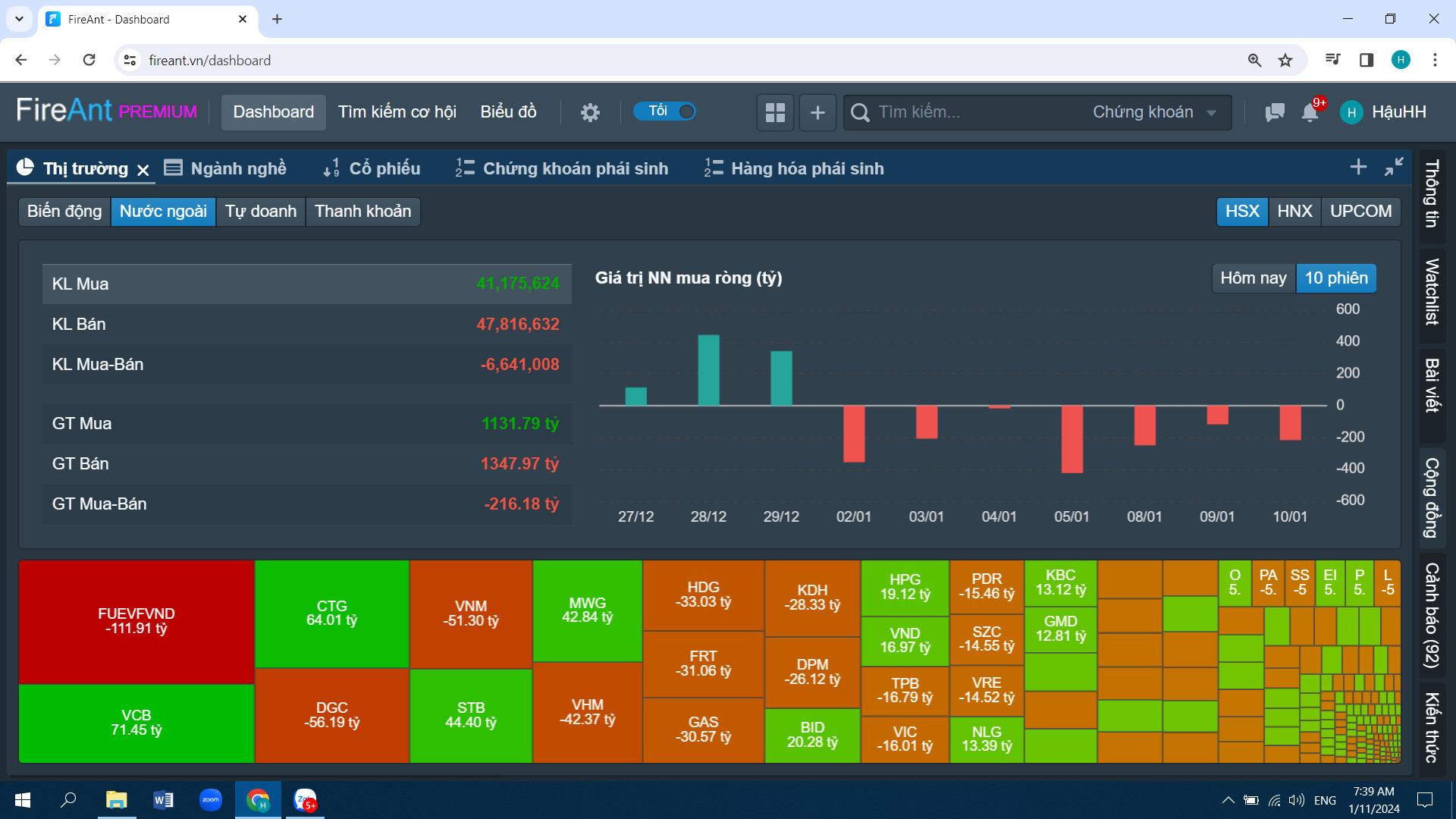The height and width of the screenshot is (819, 1456).
Task: Click the Tìm kiếm search field
Action: pyautogui.click(x=971, y=112)
